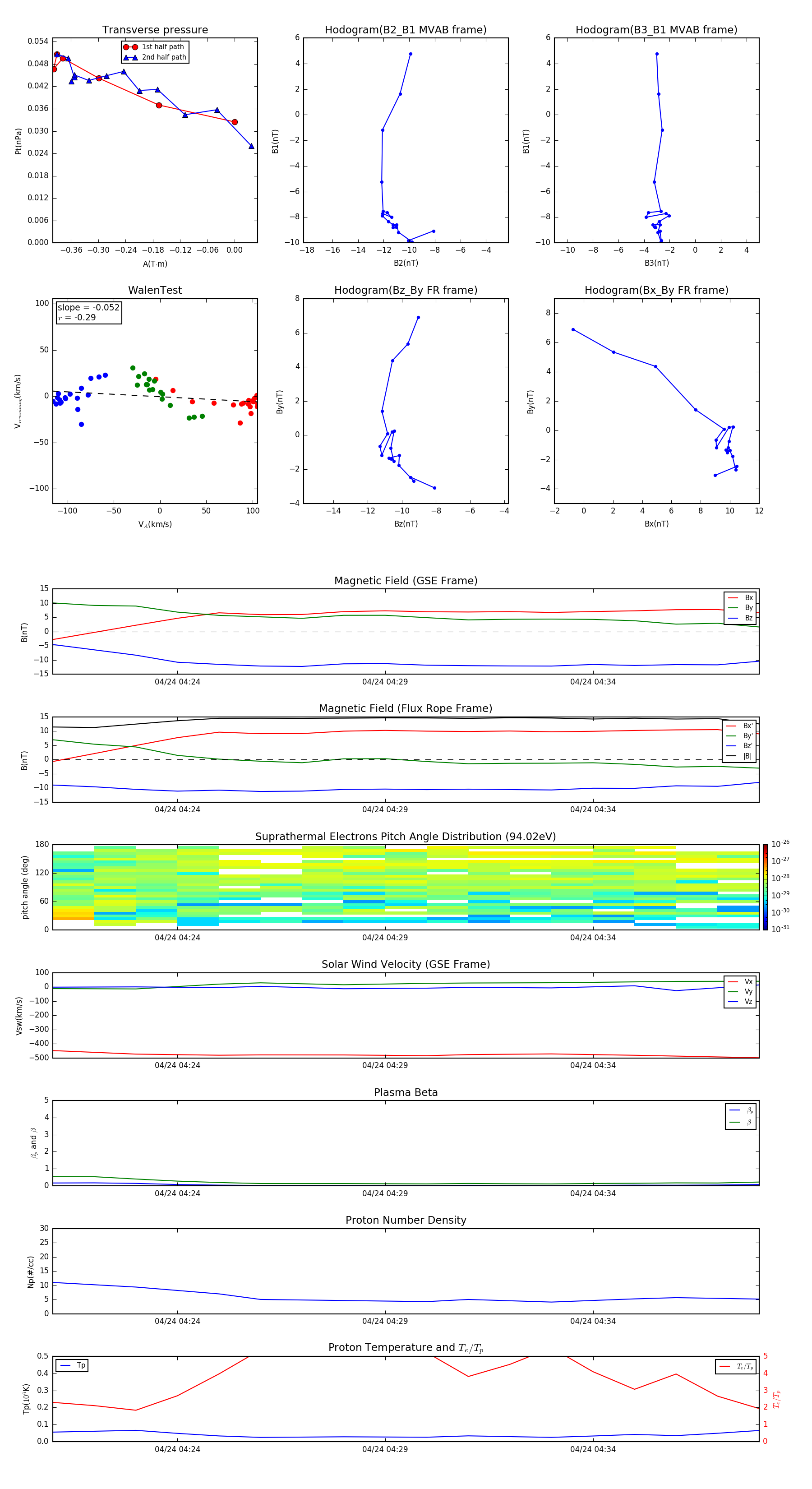
Task: Click the "A(T·m)" x-axis label
Action: tap(155, 264)
